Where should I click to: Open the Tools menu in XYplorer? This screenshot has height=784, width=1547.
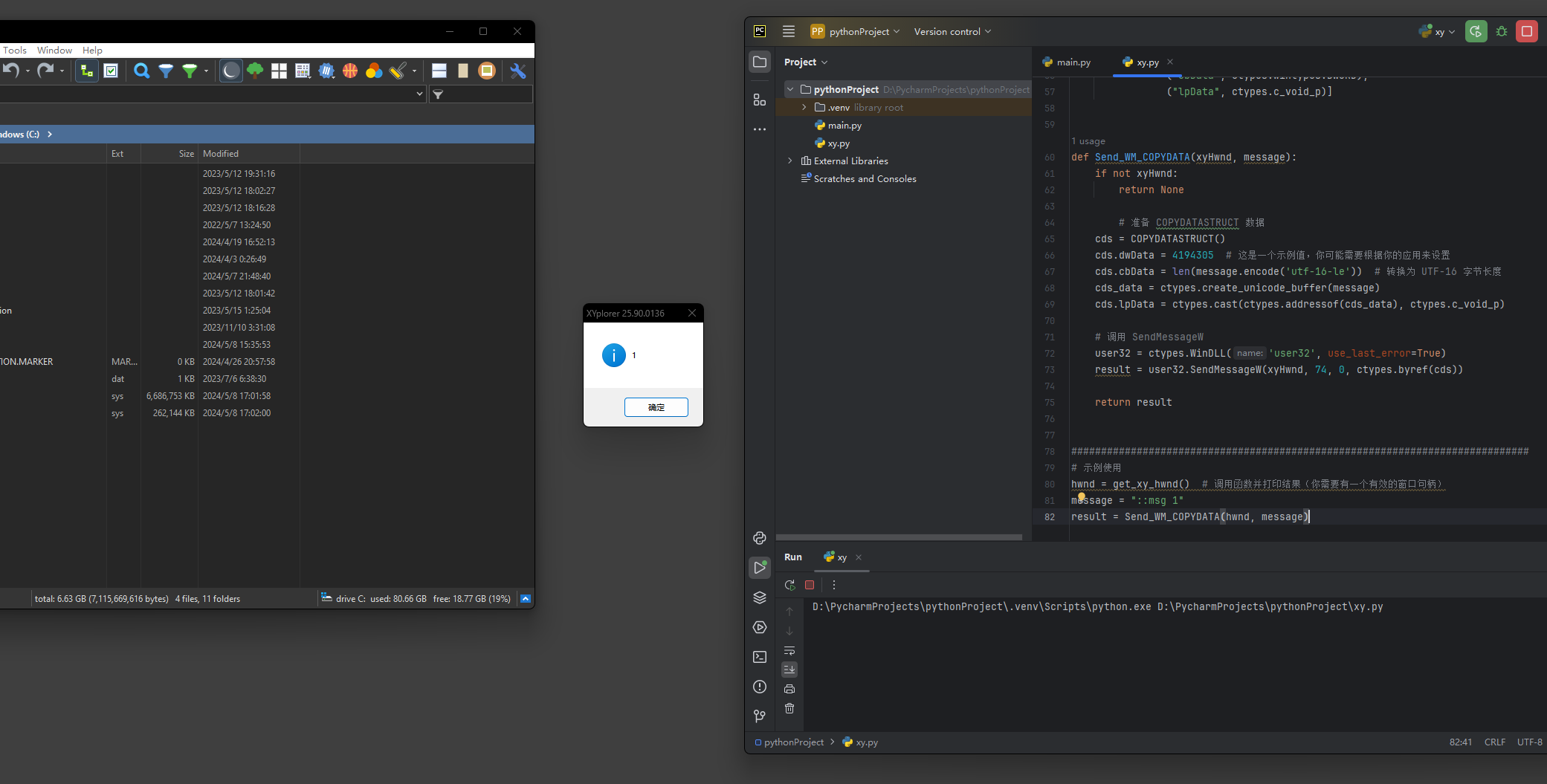[15, 50]
